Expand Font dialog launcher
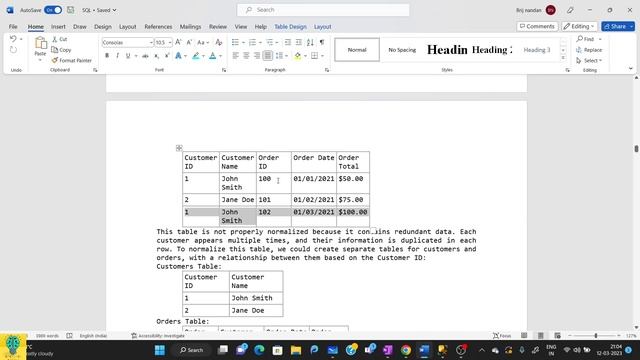 click(x=224, y=70)
